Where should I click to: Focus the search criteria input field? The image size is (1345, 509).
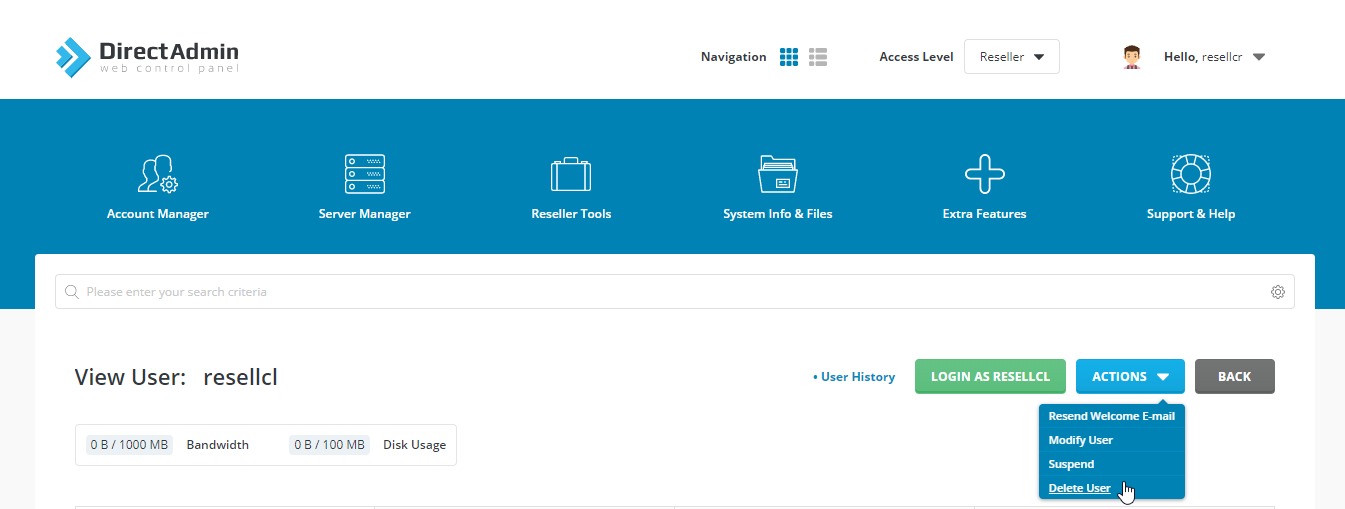pos(675,292)
